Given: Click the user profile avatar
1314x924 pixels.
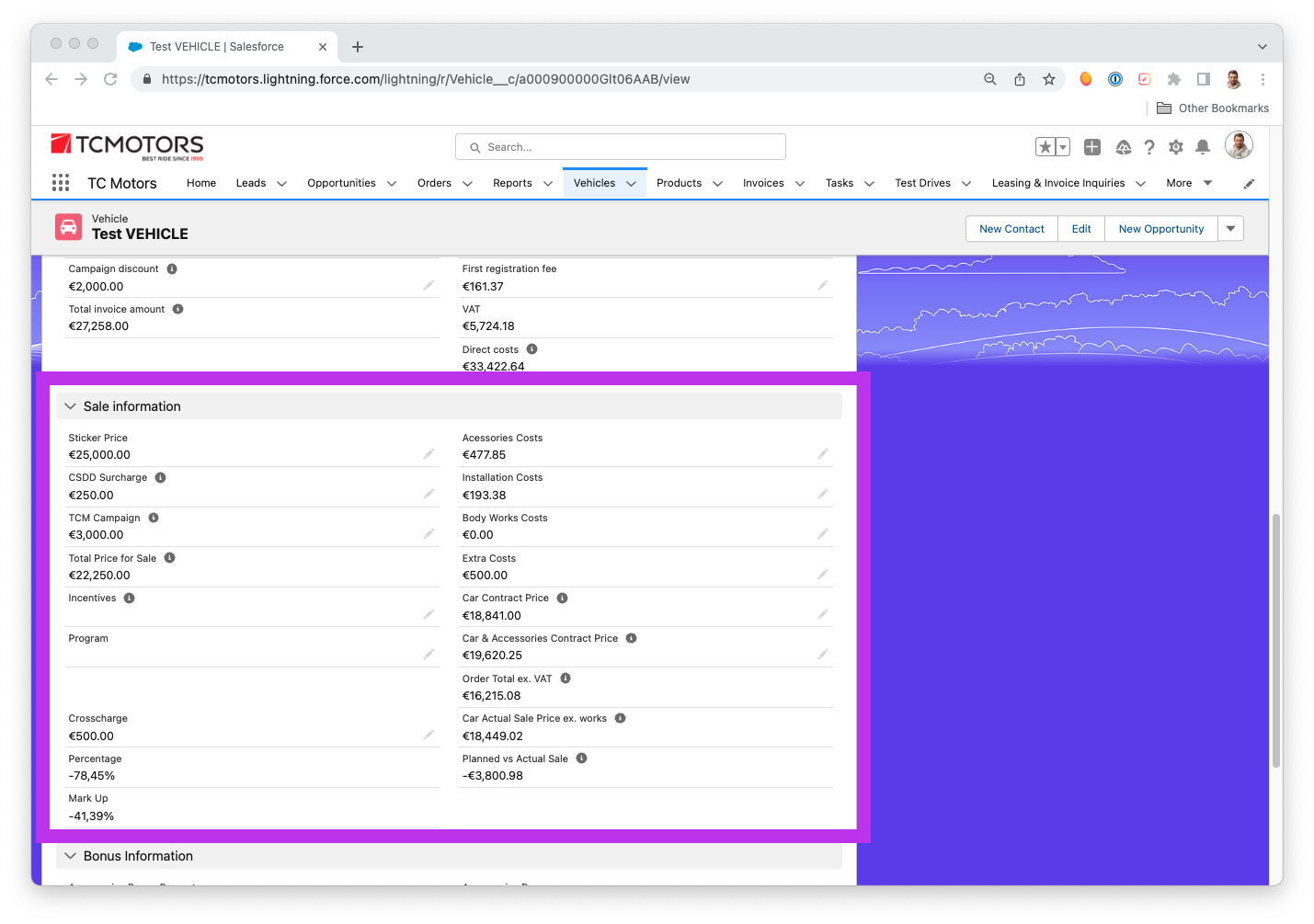Looking at the screenshot, I should pyautogui.click(x=1239, y=145).
